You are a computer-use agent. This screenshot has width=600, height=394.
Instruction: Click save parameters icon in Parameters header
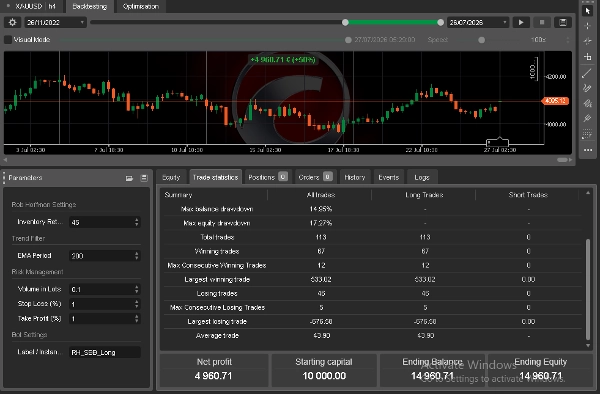coord(144,178)
